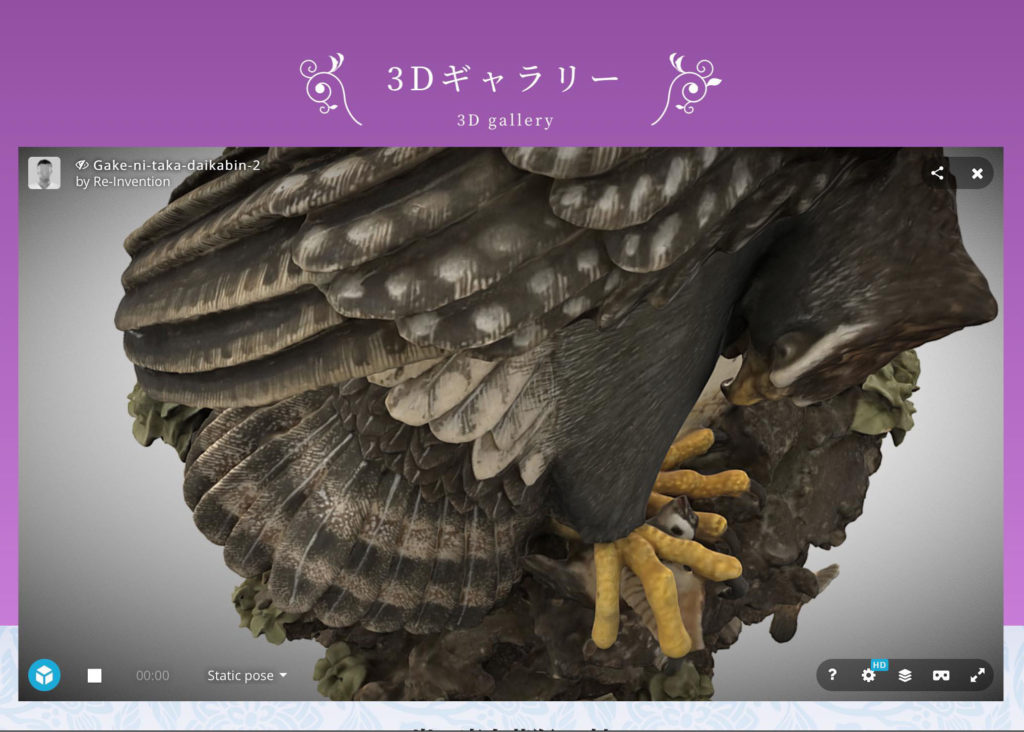Open the Static pose animation dropdown

[240, 676]
